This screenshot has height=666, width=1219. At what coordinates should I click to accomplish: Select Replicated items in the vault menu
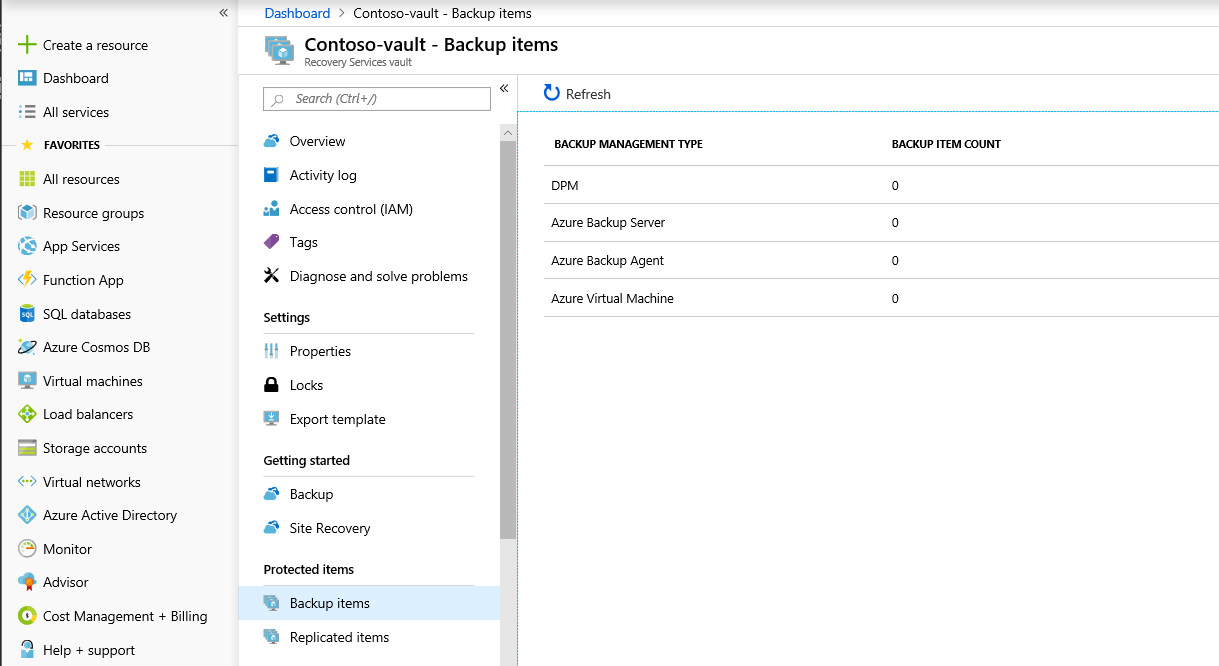coord(339,637)
